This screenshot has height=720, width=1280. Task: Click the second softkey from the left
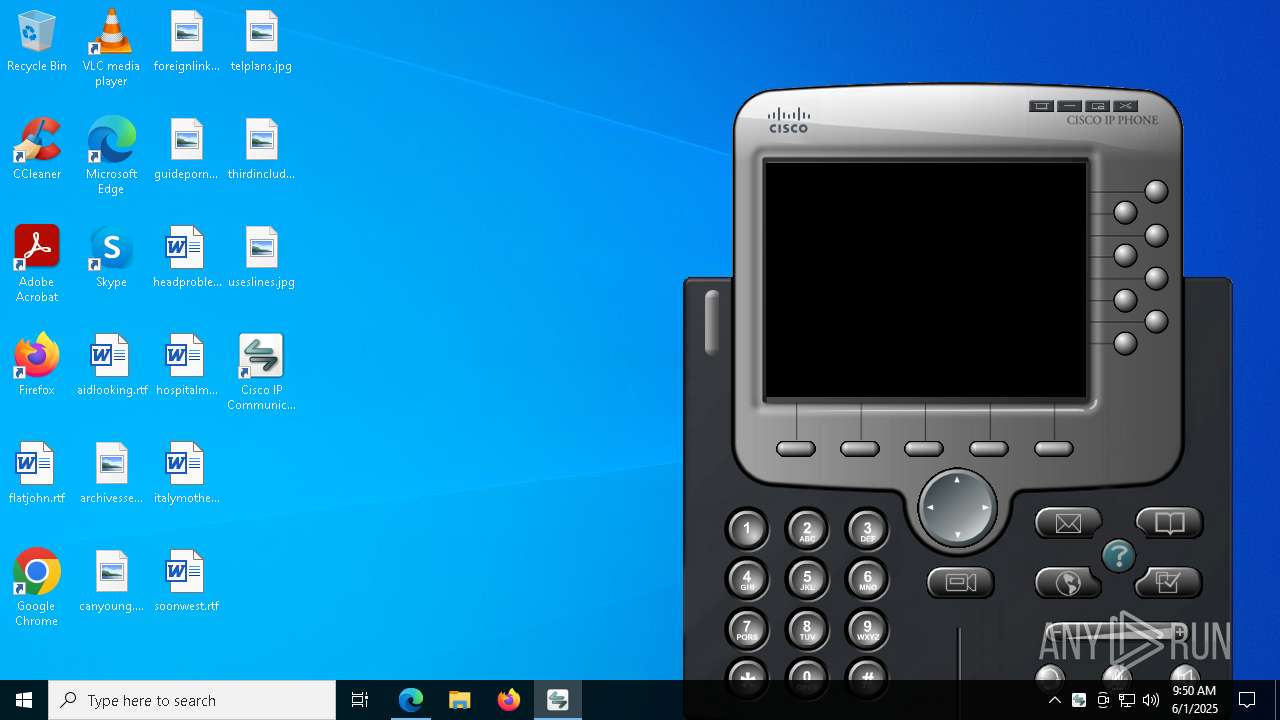(860, 449)
